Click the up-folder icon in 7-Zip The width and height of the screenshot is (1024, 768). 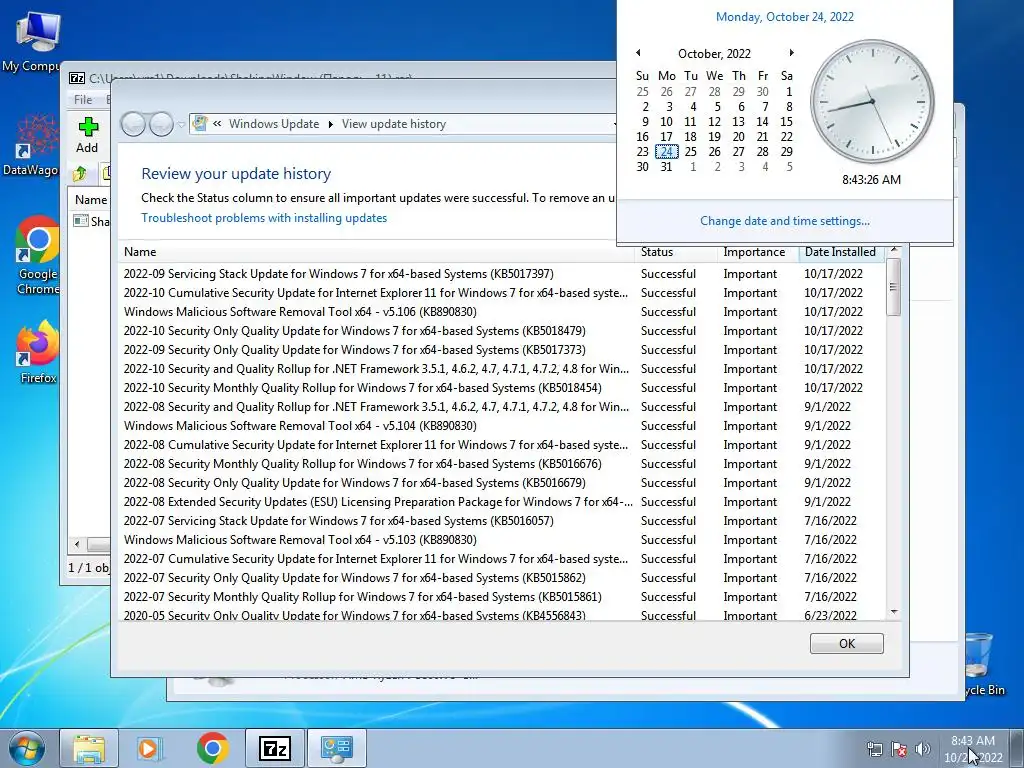(80, 174)
